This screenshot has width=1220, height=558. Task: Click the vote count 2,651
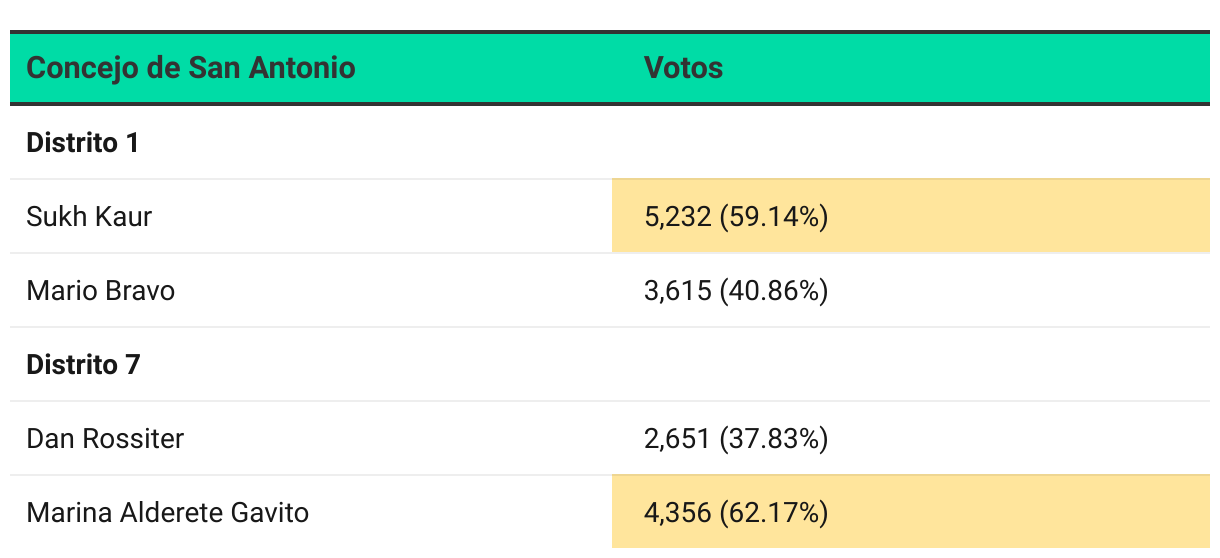pyautogui.click(x=677, y=438)
